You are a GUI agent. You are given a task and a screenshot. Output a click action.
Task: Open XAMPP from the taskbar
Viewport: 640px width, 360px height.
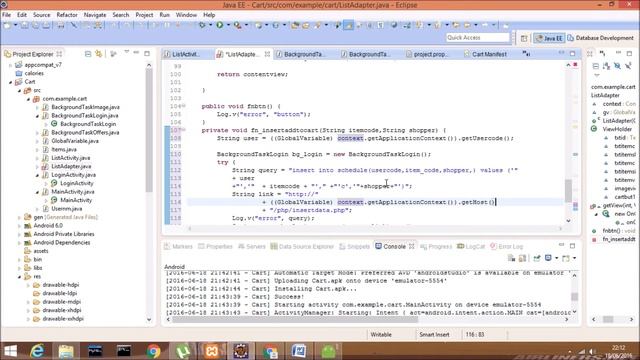tap(212, 351)
